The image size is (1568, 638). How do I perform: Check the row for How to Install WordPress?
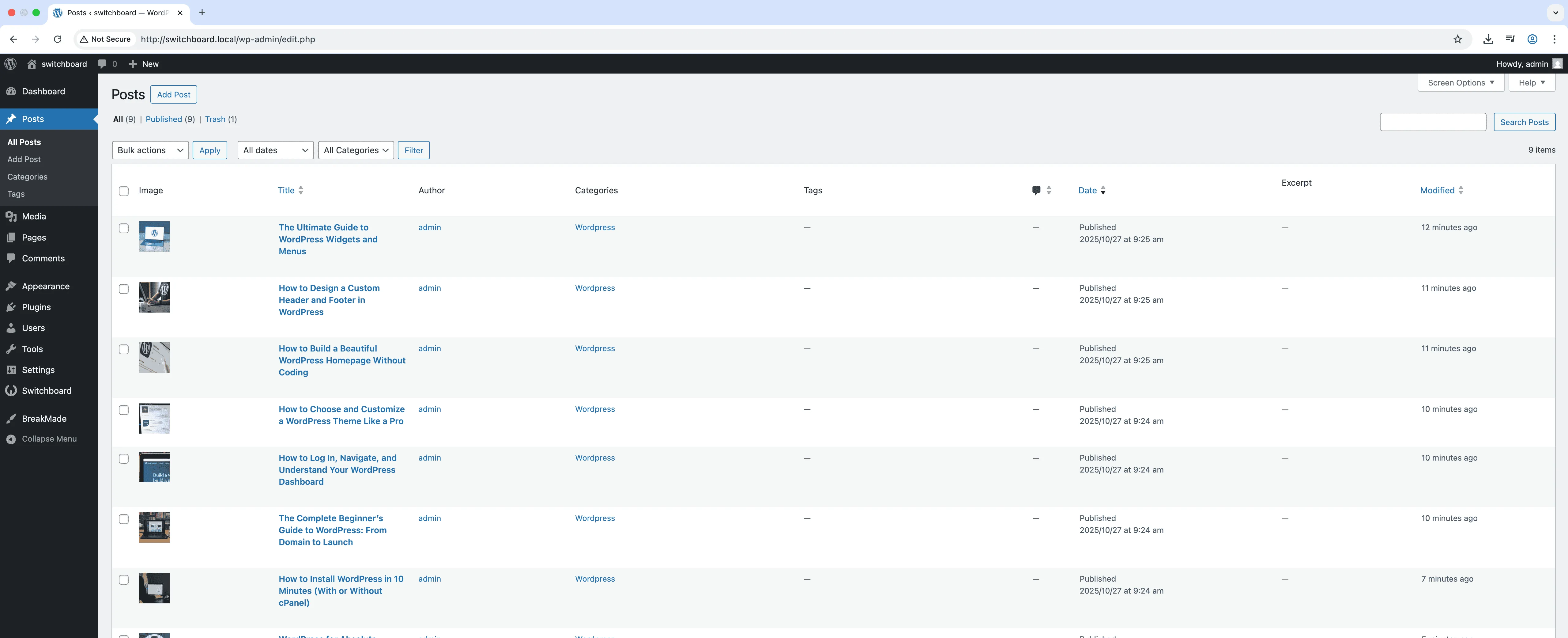pos(123,580)
